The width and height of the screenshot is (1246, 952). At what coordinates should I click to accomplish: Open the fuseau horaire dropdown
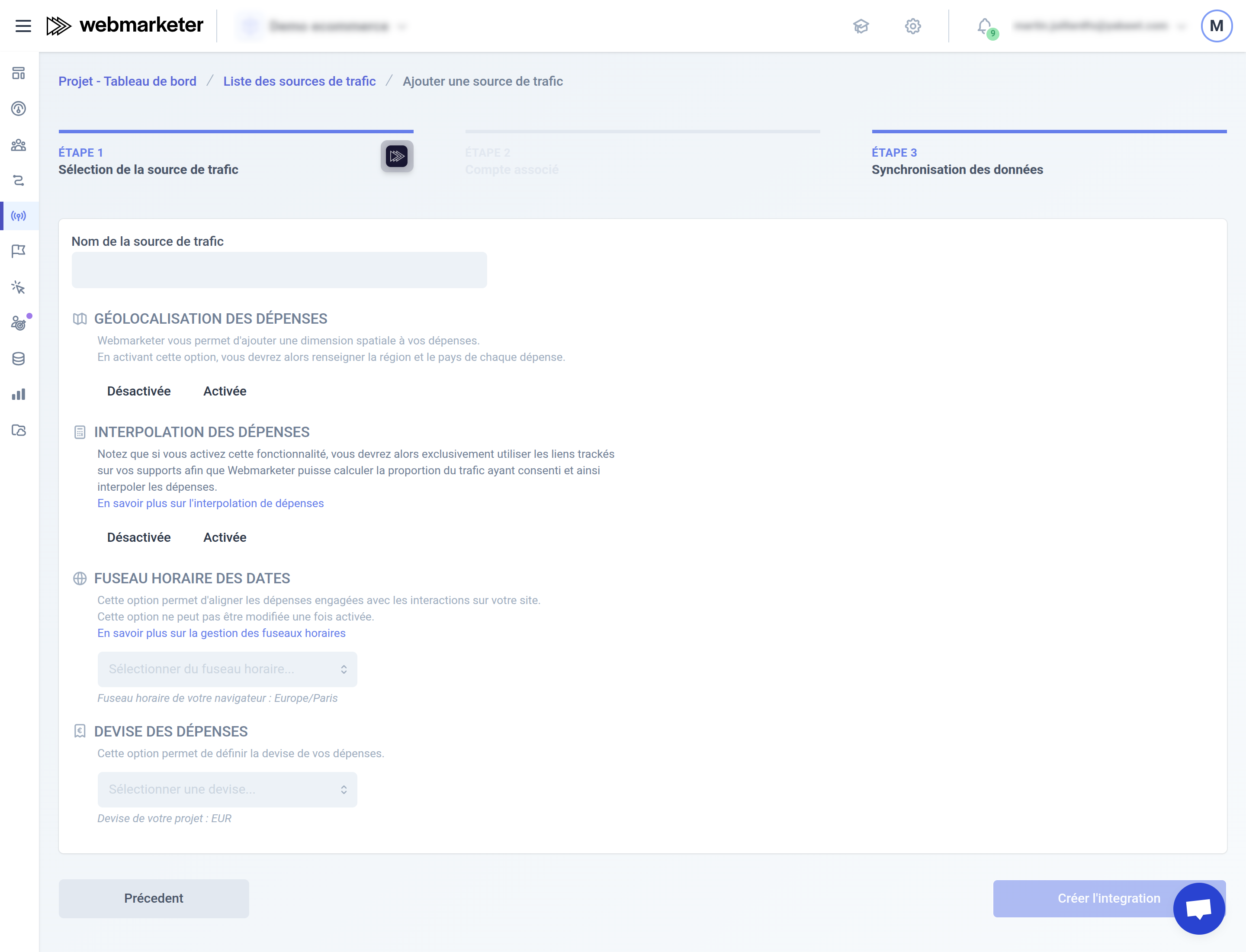tap(227, 669)
